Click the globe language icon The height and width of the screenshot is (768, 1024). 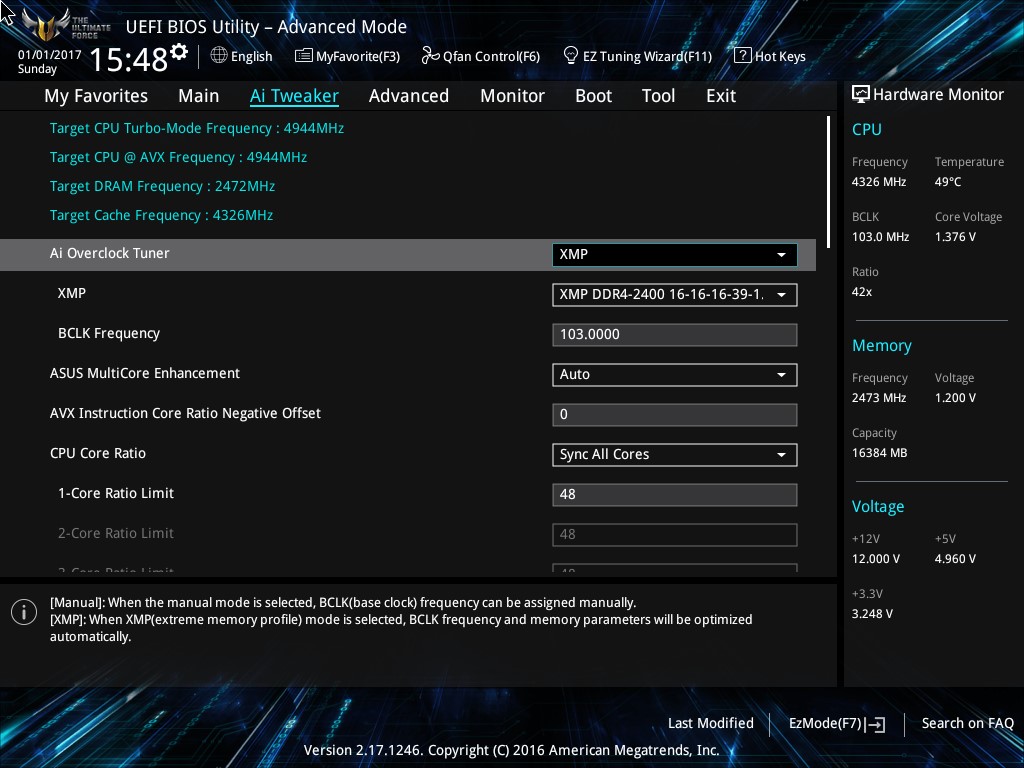[x=219, y=56]
